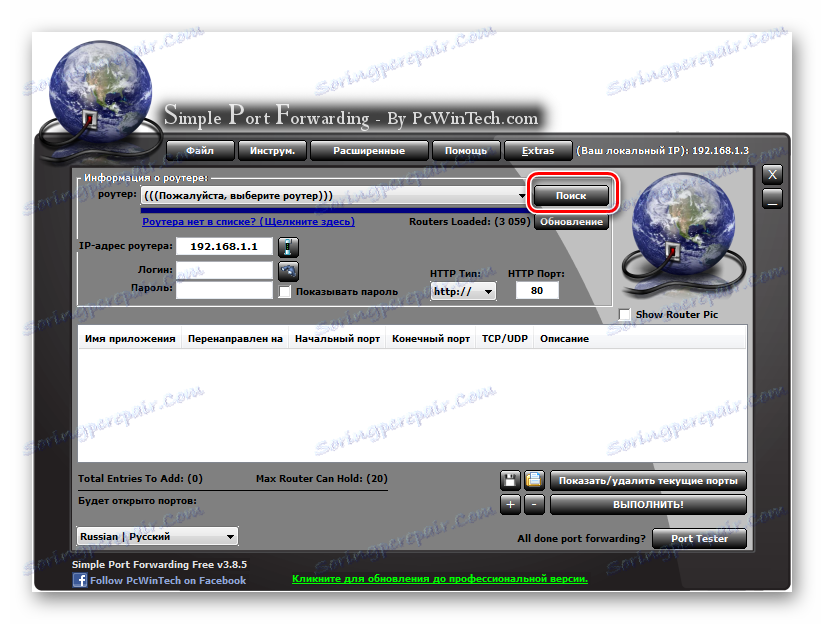The height and width of the screenshot is (624, 824).
Task: Click 'Роутера нет в списке?' link
Action: pyautogui.click(x=249, y=221)
